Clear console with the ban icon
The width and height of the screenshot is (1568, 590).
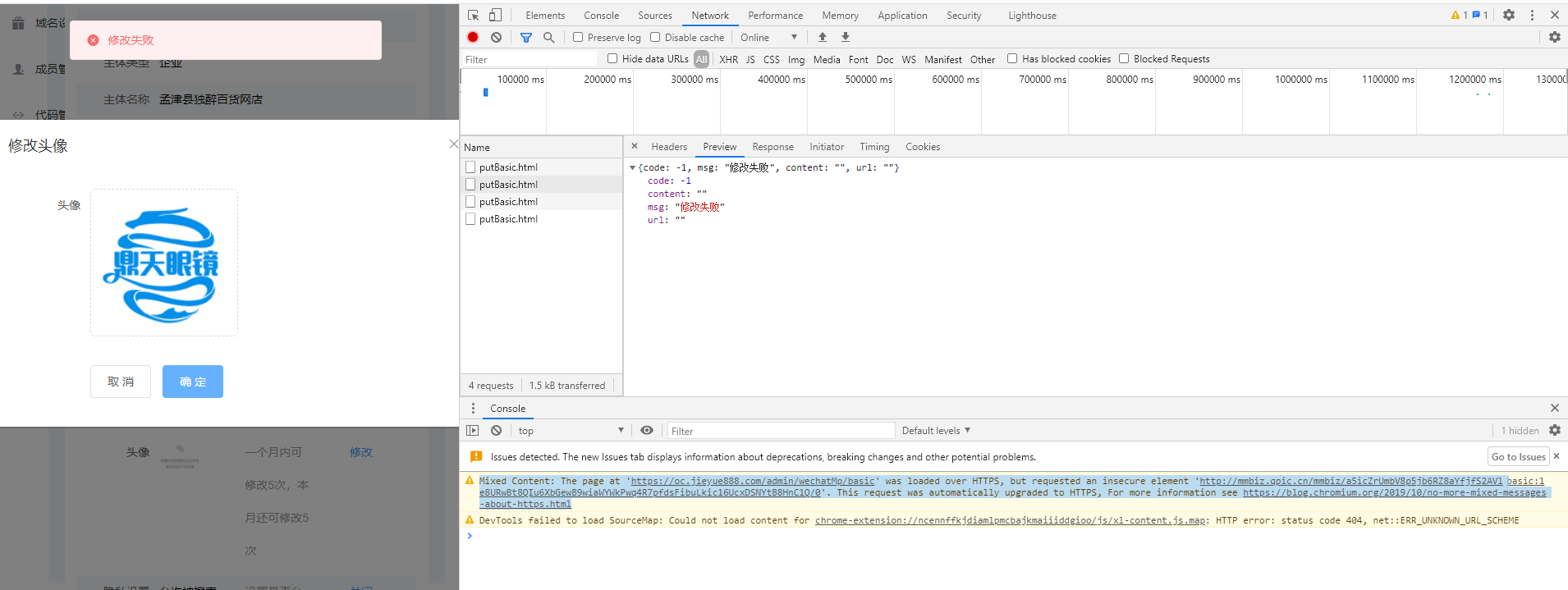(x=496, y=430)
